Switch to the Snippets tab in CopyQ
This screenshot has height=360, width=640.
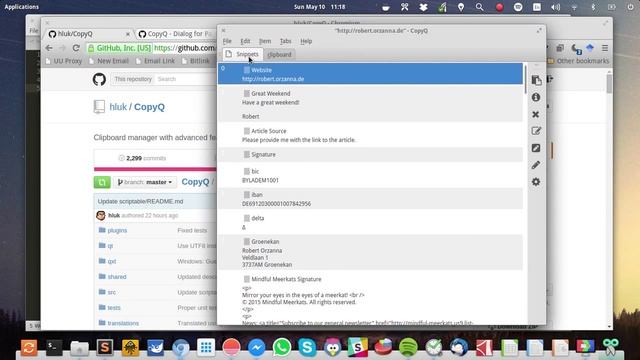pyautogui.click(x=243, y=54)
